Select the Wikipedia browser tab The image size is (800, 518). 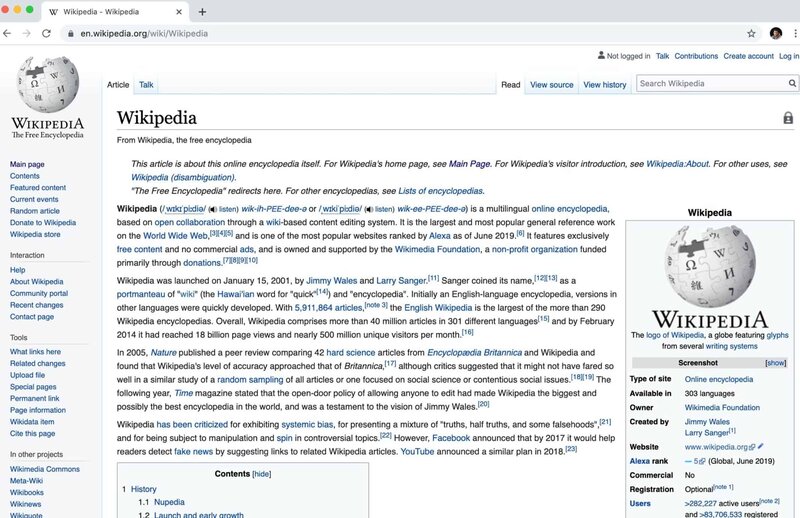click(x=115, y=12)
